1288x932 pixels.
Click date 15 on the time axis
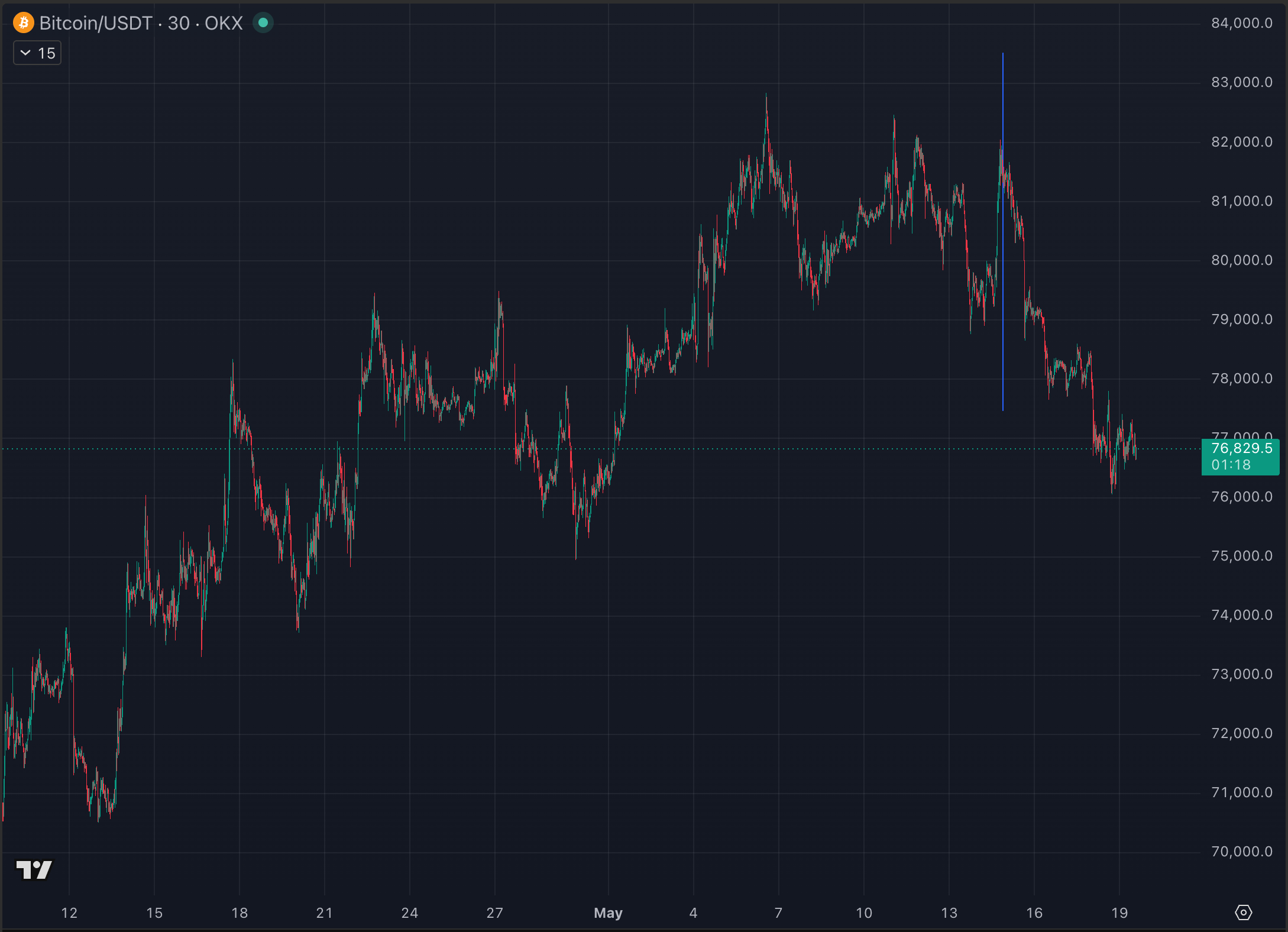(154, 913)
